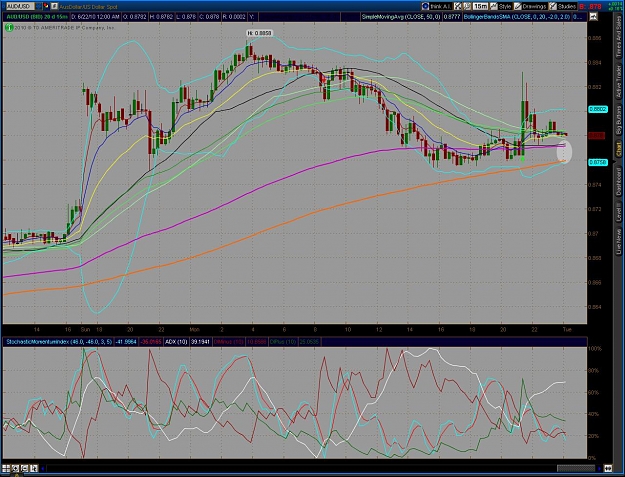This screenshot has height=477, width=625.
Task: Click the grid layout icon at bottom left
Action: tap(6, 468)
